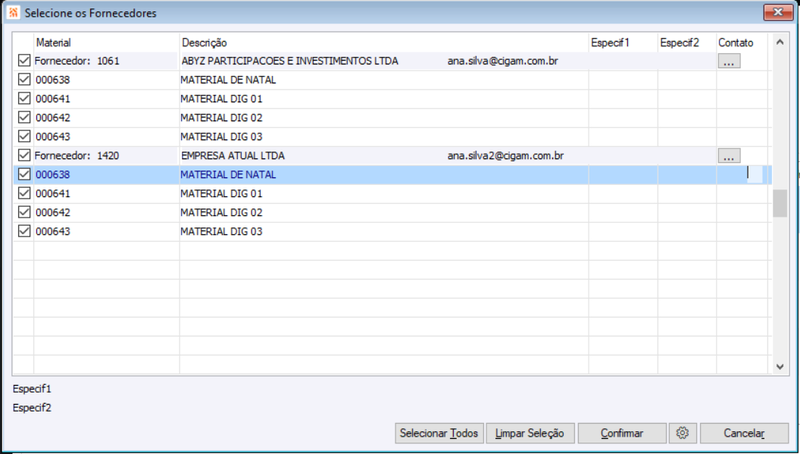Select the email ana.silva@cigam.com.br
The width and height of the screenshot is (800, 454).
503,61
